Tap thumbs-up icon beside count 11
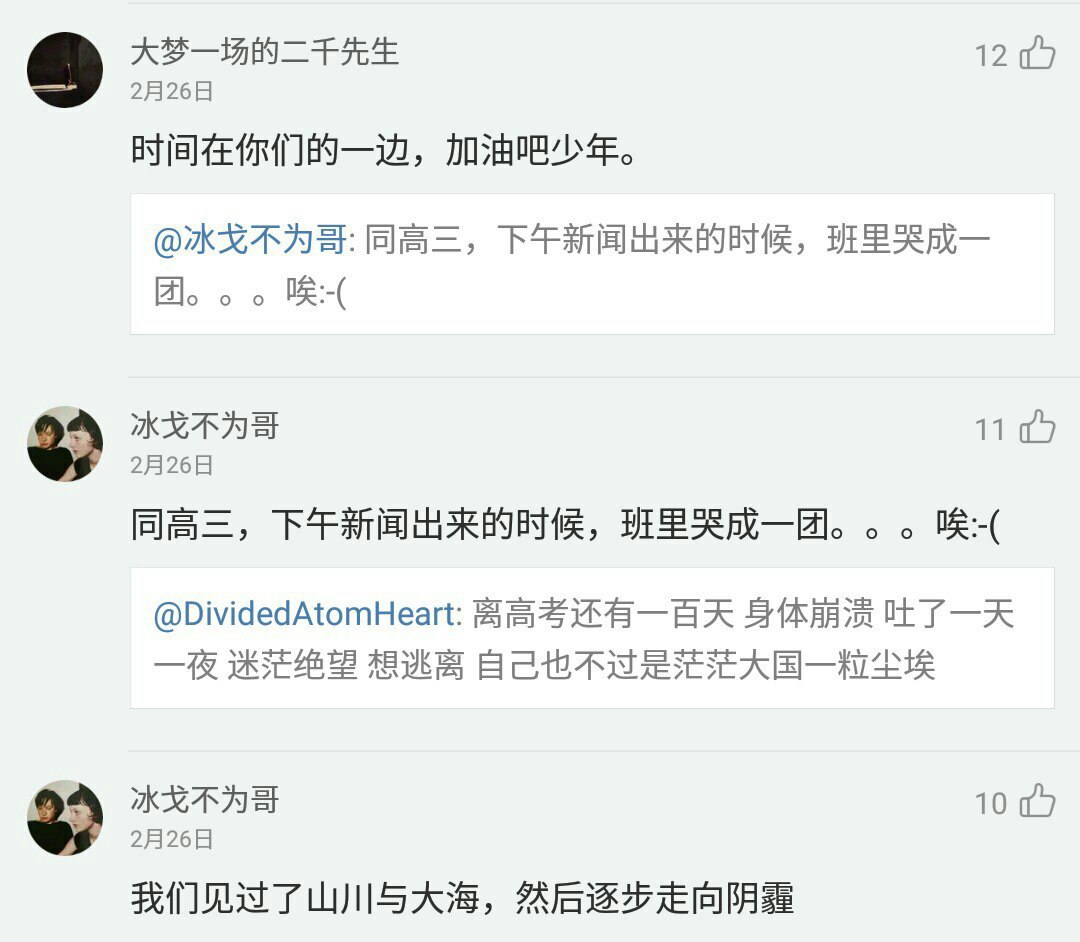This screenshot has height=942, width=1080. point(1038,428)
